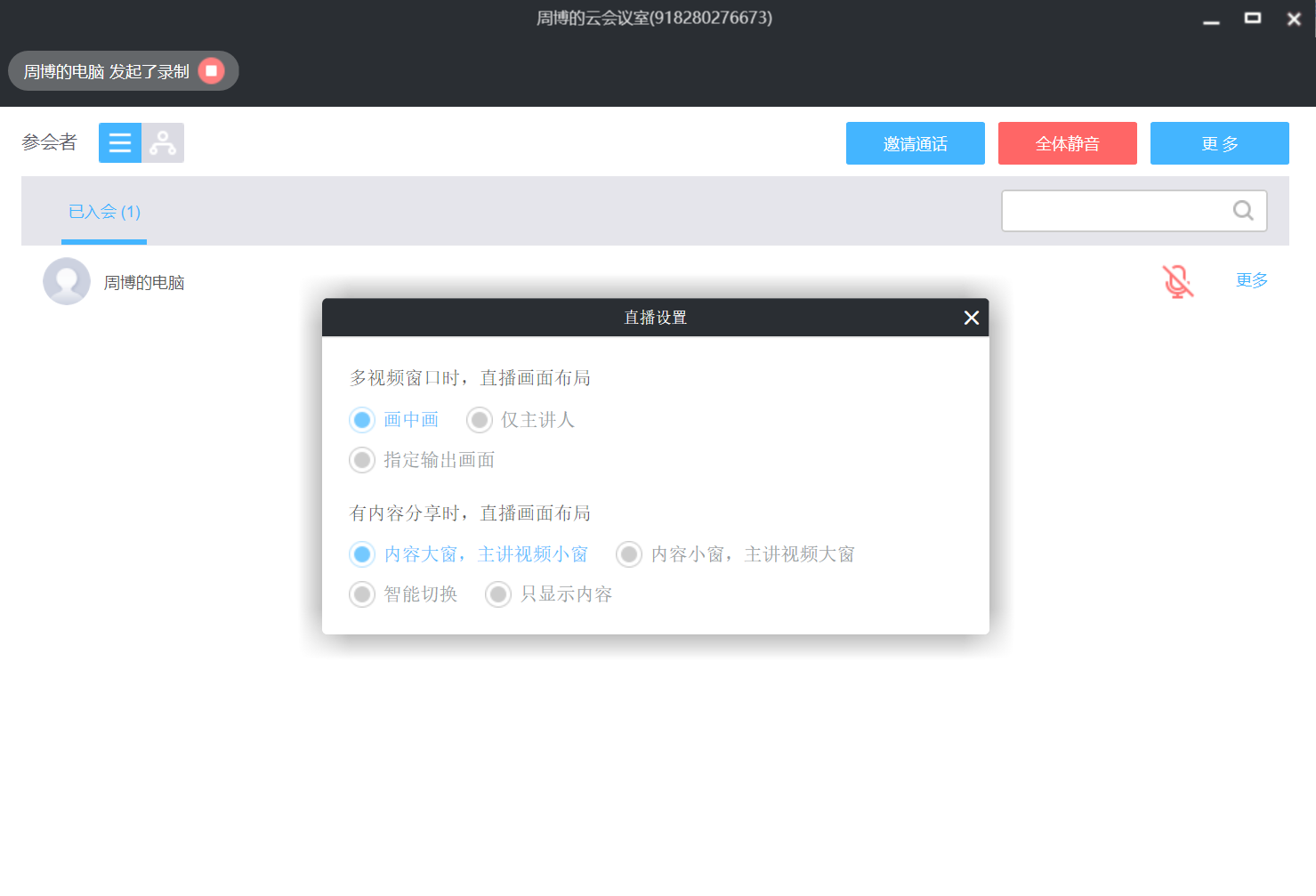Select 内容大窗，主讲视频小窗 layout
The image size is (1316, 896).
362,553
